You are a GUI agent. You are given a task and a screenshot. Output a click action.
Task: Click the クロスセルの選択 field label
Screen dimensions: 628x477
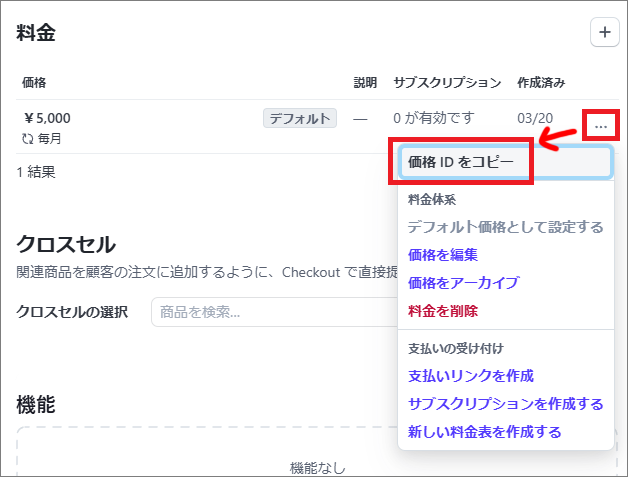click(x=72, y=312)
